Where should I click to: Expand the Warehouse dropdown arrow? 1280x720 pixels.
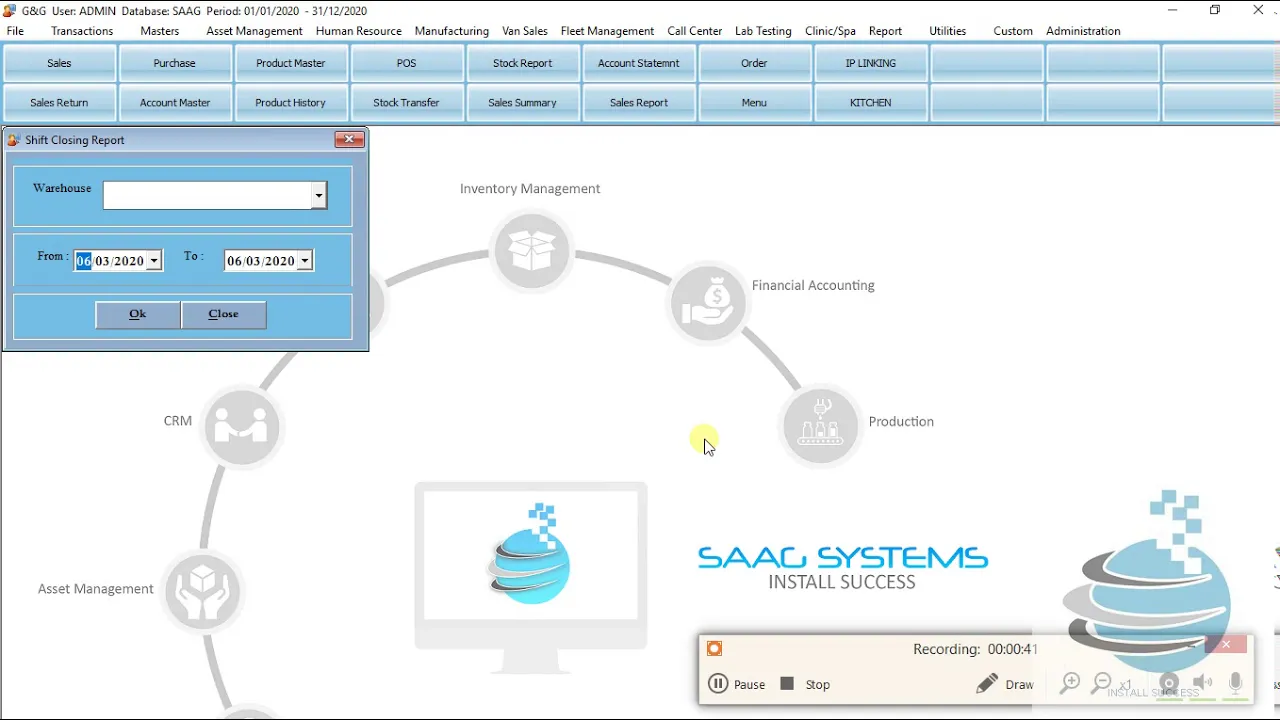click(x=319, y=195)
